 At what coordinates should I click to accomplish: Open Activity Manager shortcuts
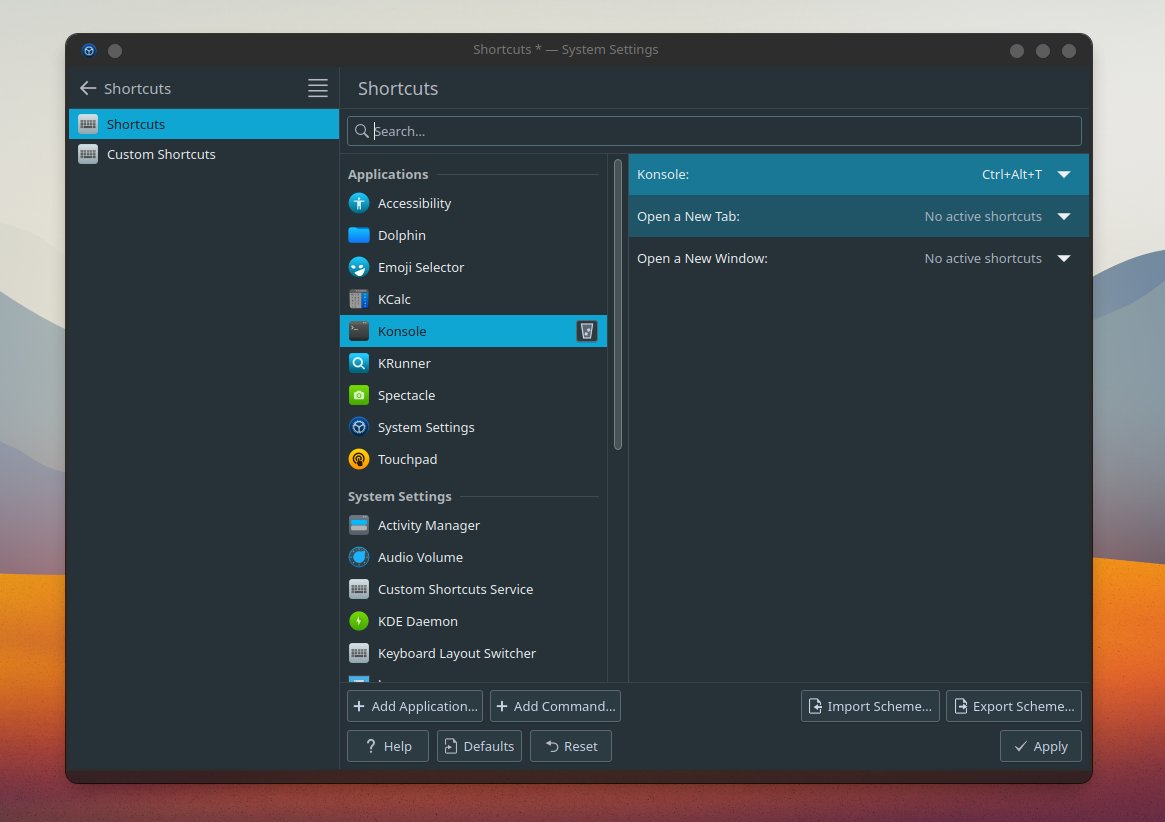tap(473, 525)
